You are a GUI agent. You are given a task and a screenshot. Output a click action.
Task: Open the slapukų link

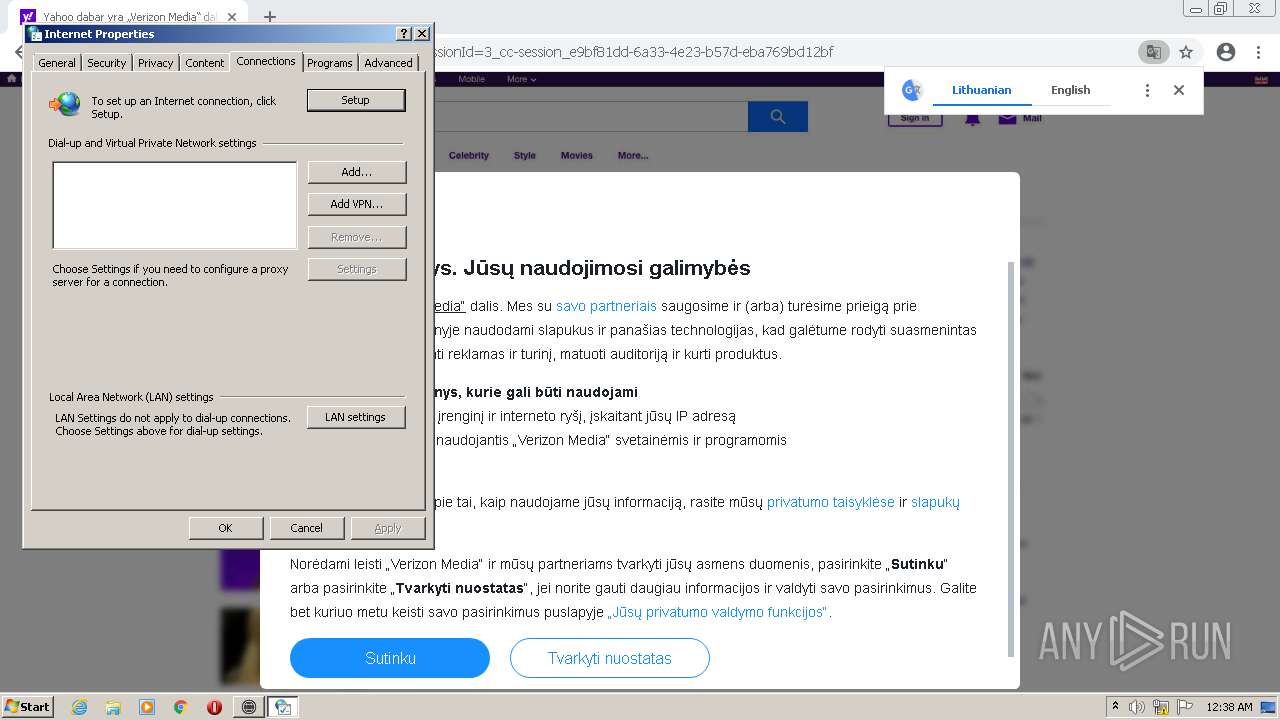tap(935, 502)
